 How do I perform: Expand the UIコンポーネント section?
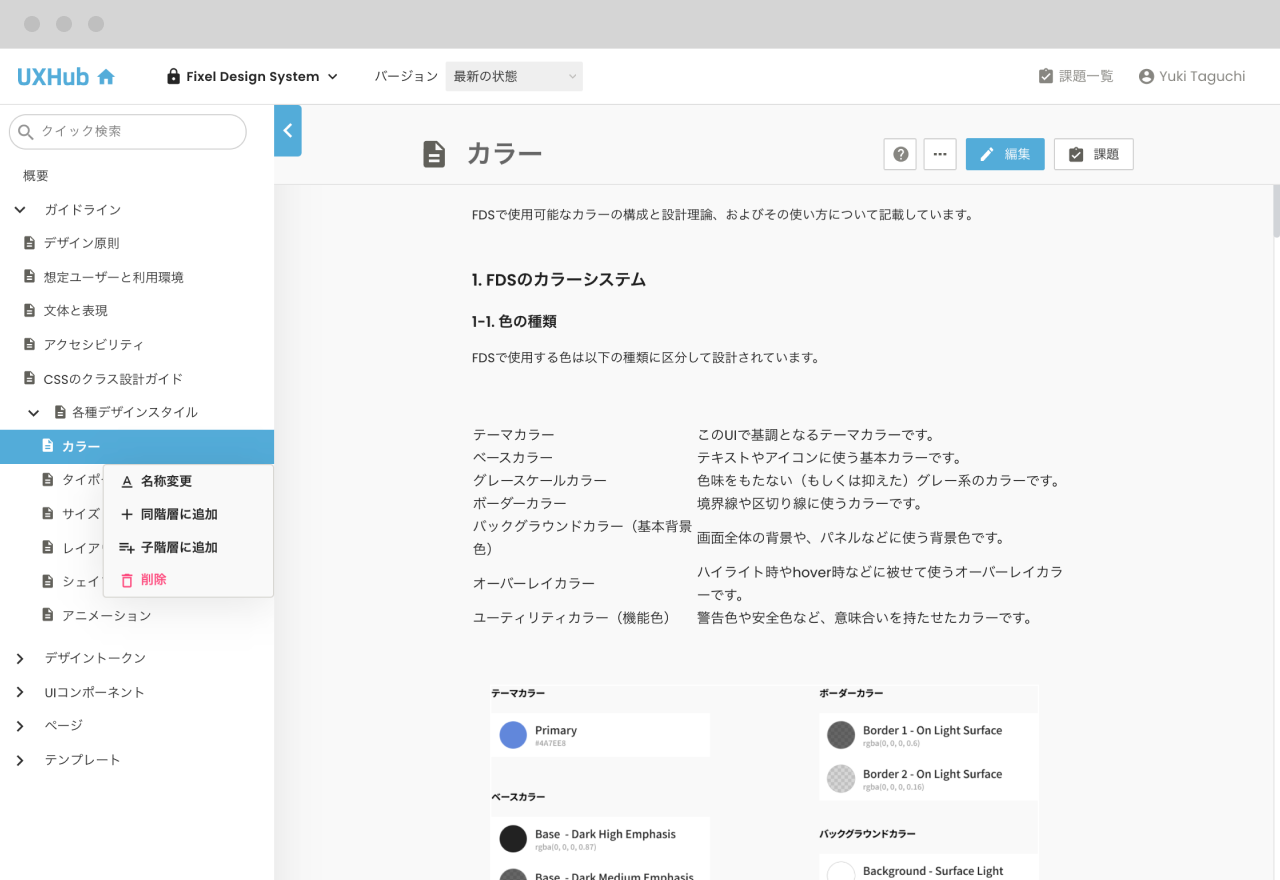coord(20,691)
